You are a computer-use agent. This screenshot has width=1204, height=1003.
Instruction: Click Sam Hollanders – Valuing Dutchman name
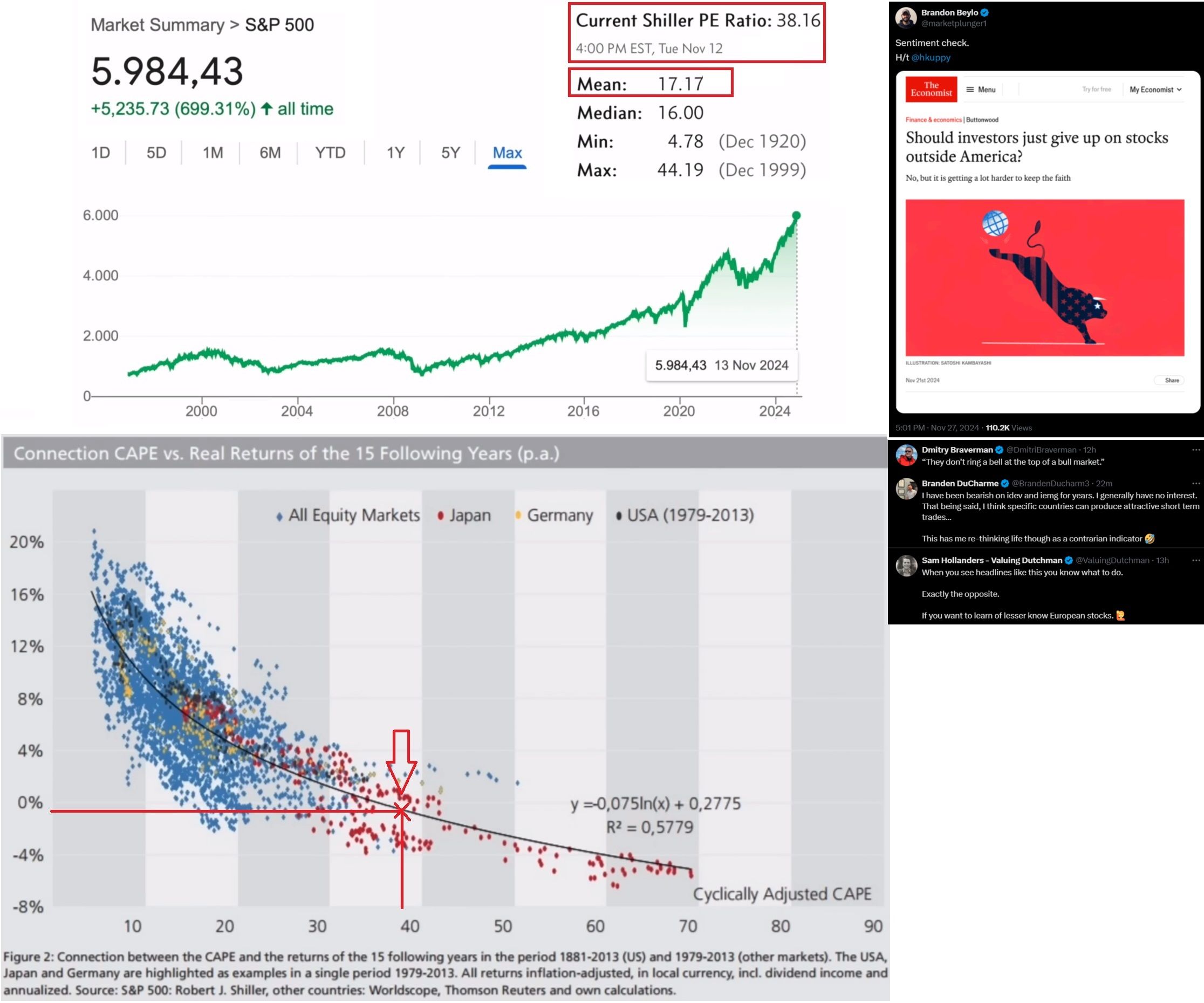click(992, 560)
